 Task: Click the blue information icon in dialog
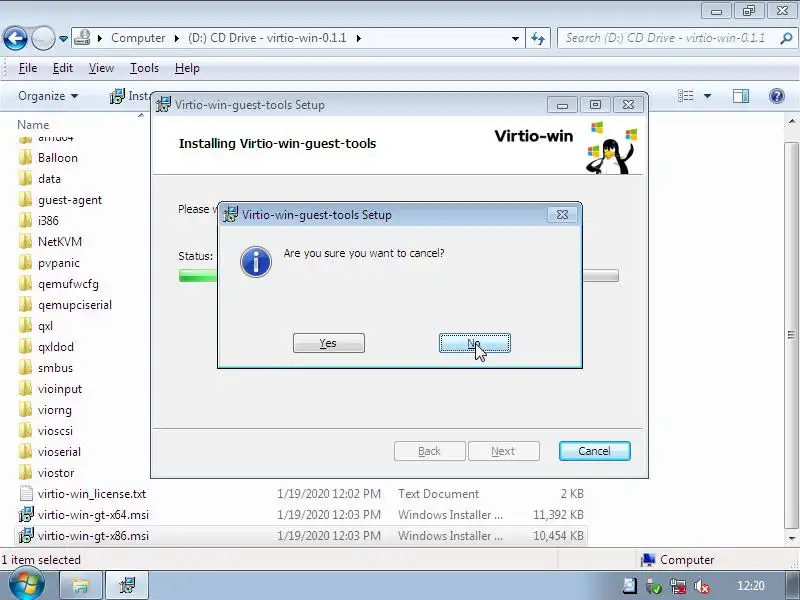coord(256,262)
